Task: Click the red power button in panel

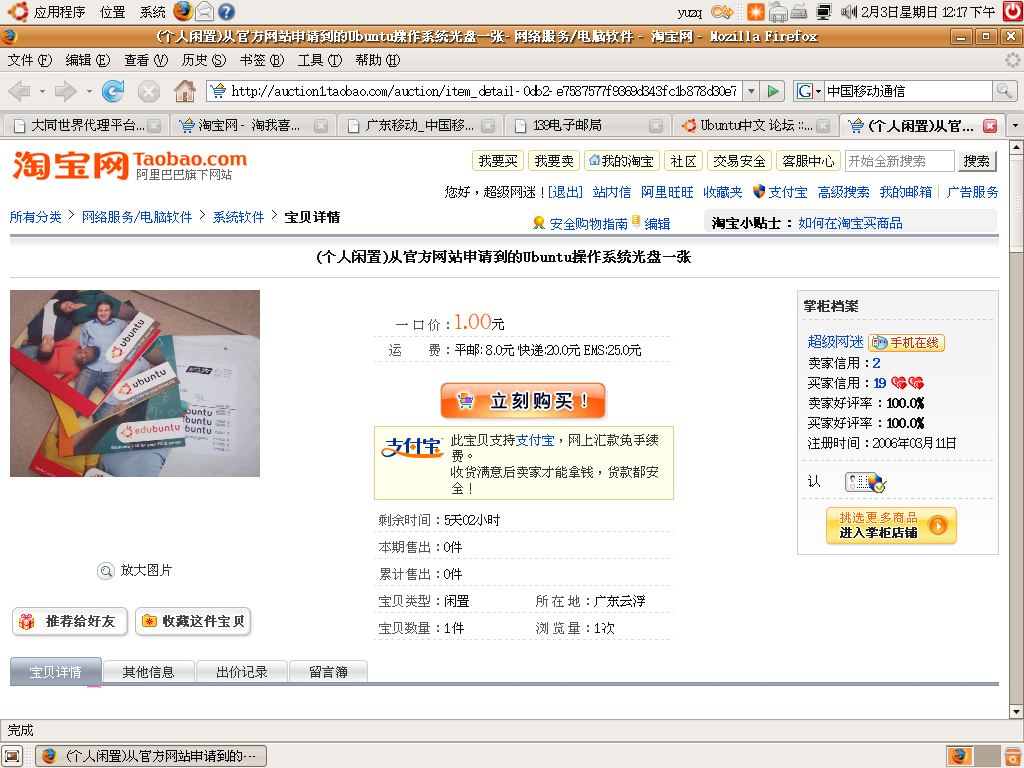Action: tap(1012, 11)
